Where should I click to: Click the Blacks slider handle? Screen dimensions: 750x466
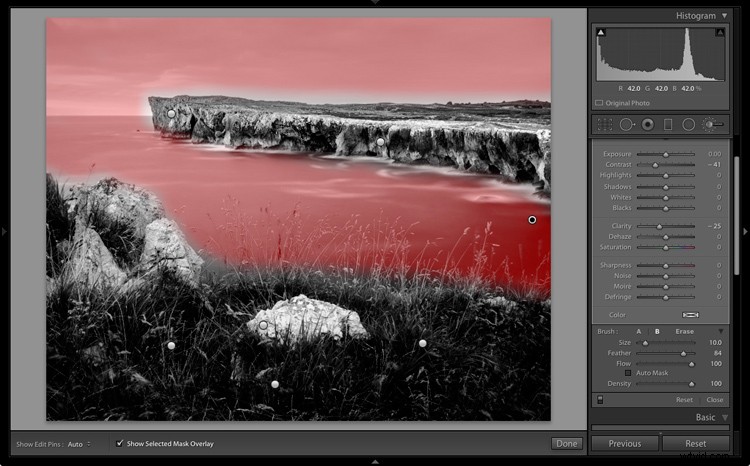[665, 208]
